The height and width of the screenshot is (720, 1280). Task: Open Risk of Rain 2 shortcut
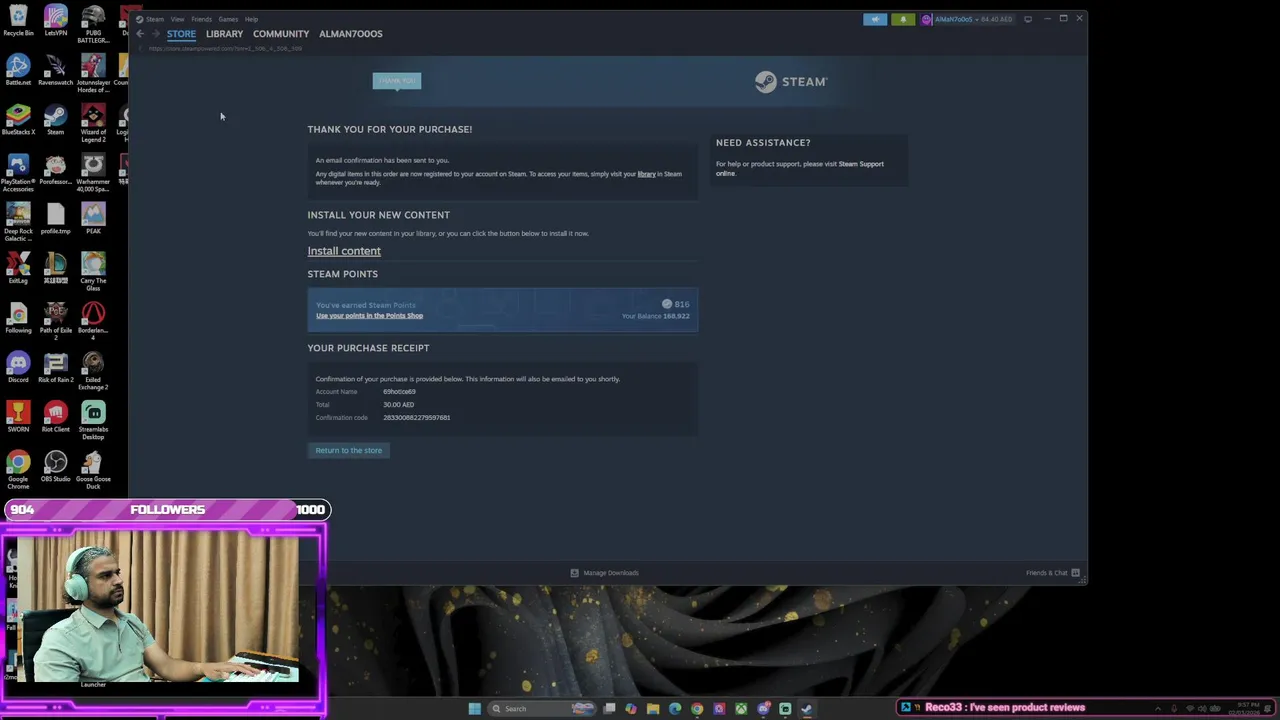click(x=56, y=367)
